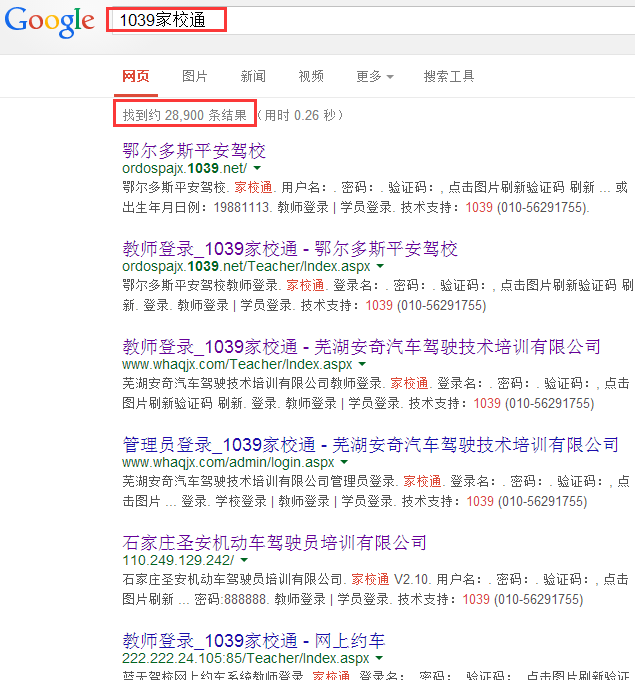Click snippet text 密码:888888
The image size is (635, 680).
click(230, 599)
